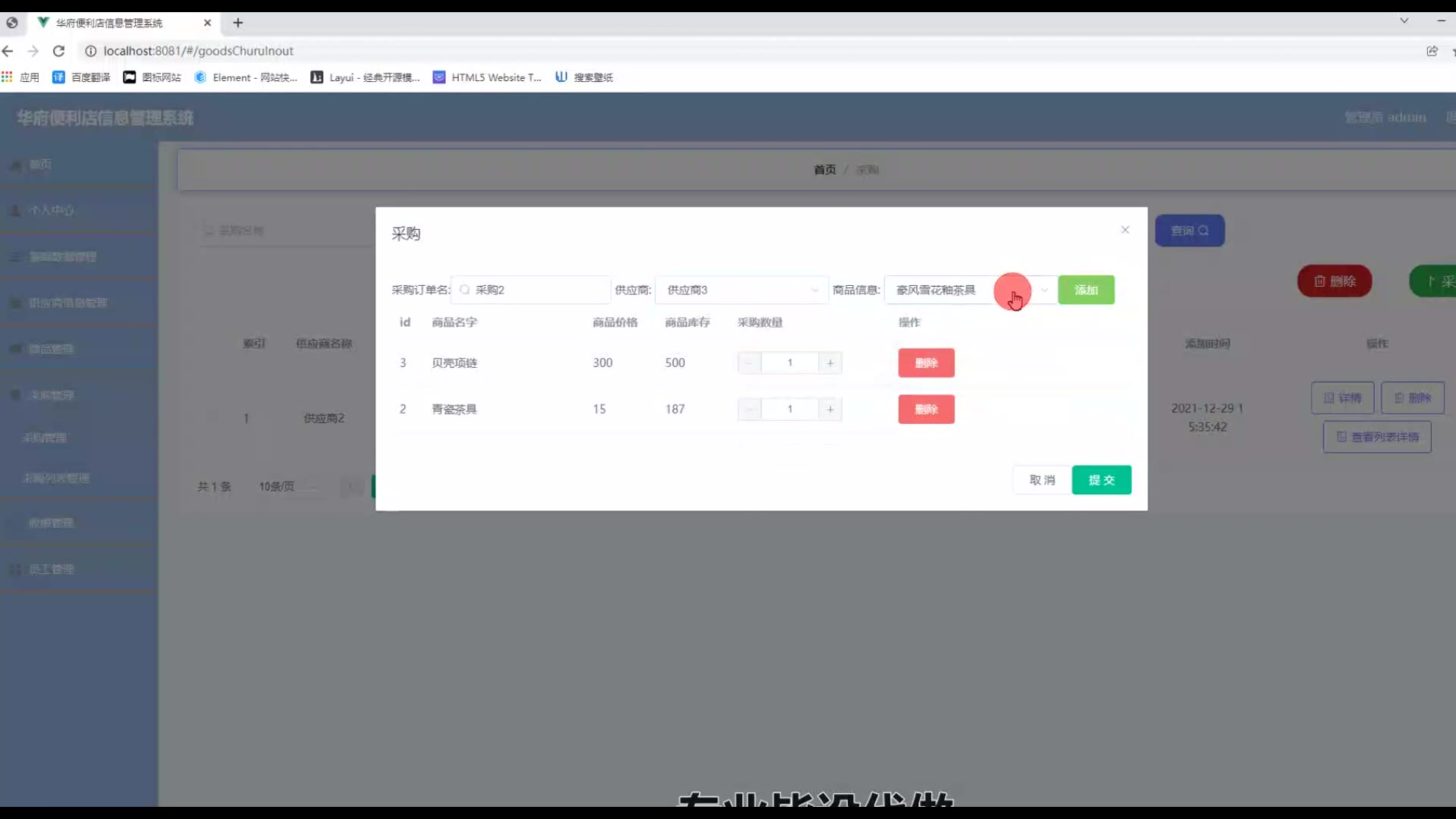This screenshot has height=819, width=1456.
Task: Delete the 贝壳项链 row
Action: pyautogui.click(x=926, y=363)
